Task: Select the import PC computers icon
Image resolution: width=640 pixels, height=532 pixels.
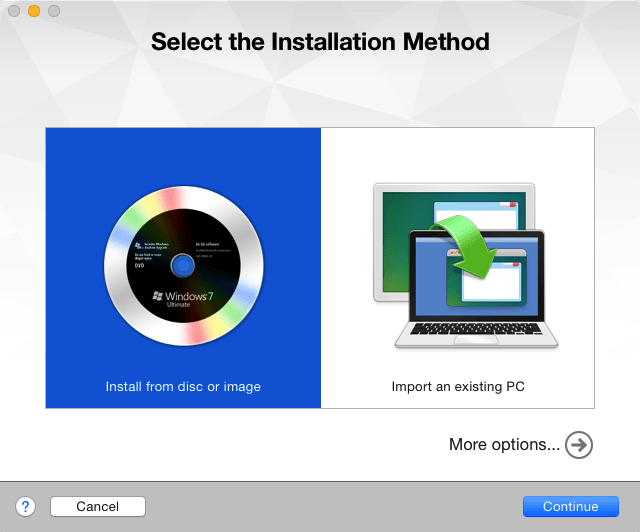Action: coord(465,266)
